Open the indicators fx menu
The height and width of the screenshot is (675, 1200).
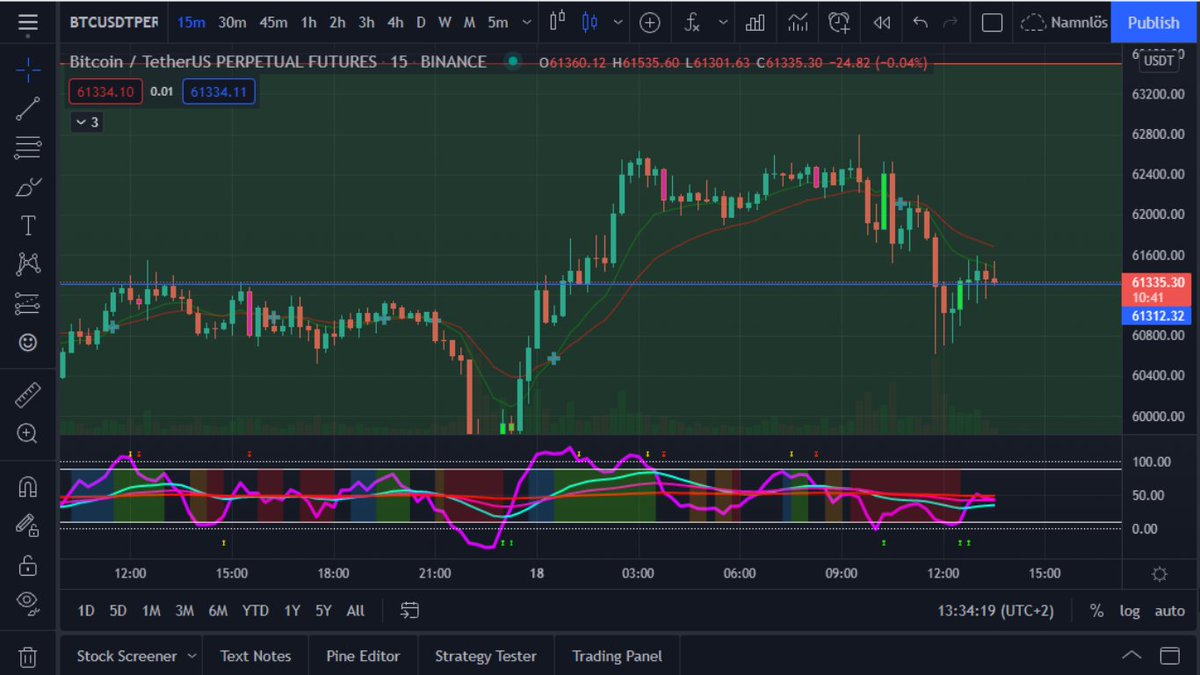692,22
